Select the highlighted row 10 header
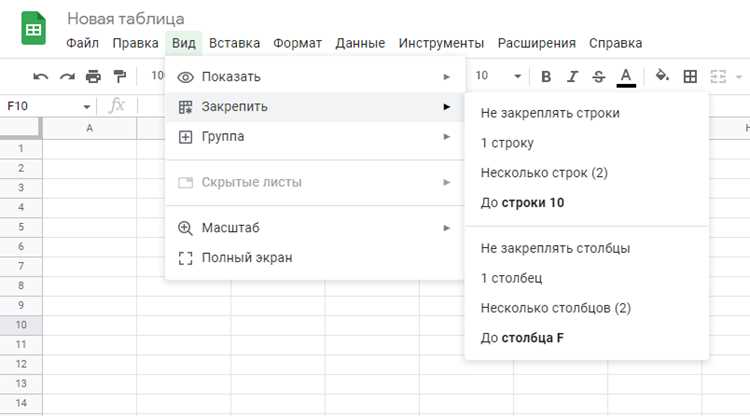The image size is (750, 416). (x=21, y=325)
